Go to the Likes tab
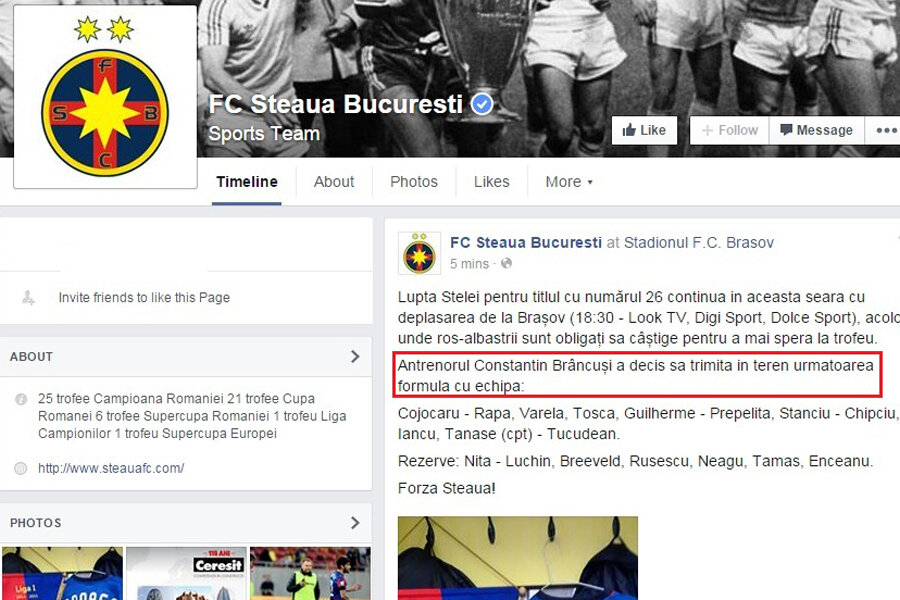This screenshot has height=600, width=900. (491, 182)
